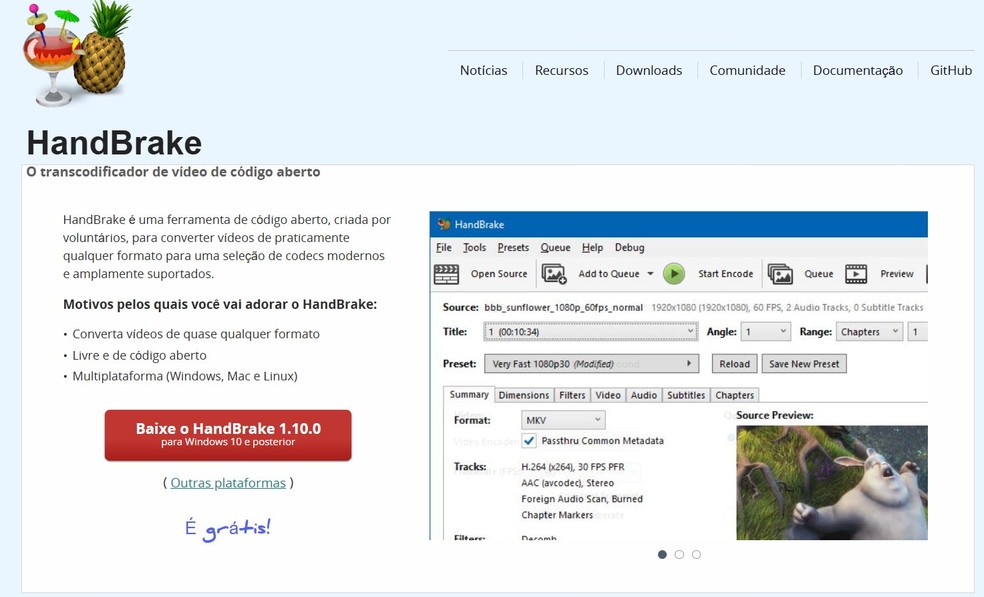The width and height of the screenshot is (984, 597).
Task: Expand the Add to Queue dropdown arrow
Action: pyautogui.click(x=650, y=274)
